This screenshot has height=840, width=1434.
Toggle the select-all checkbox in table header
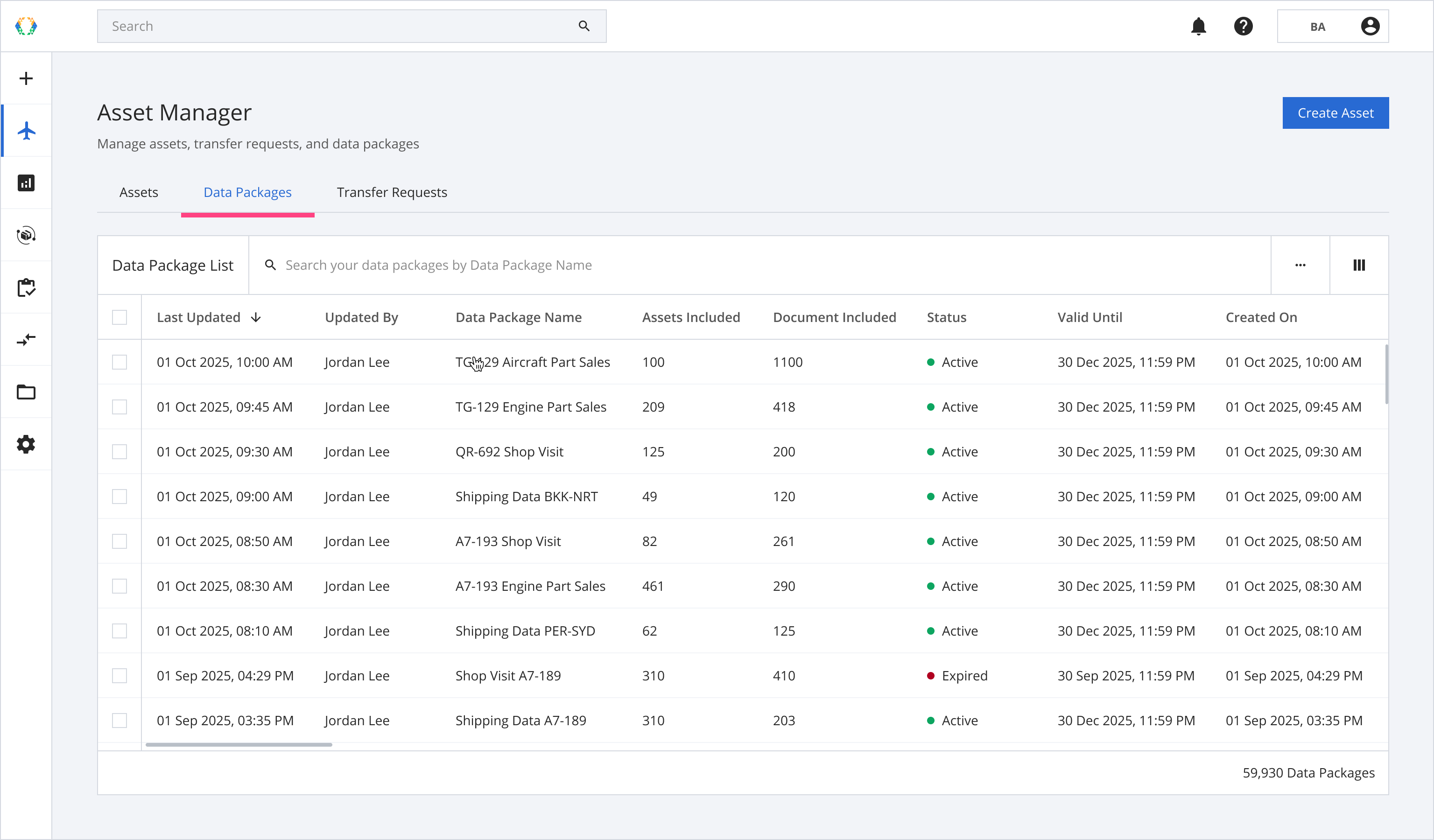point(119,317)
